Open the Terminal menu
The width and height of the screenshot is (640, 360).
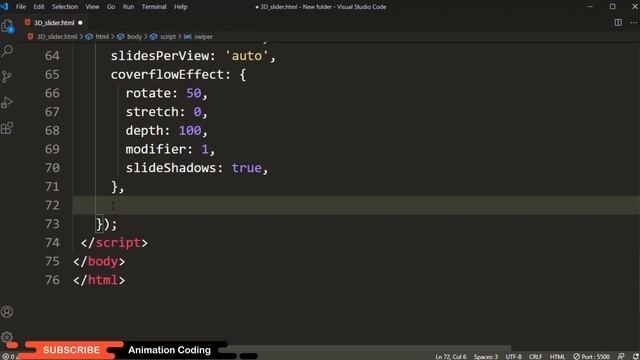[x=154, y=7]
